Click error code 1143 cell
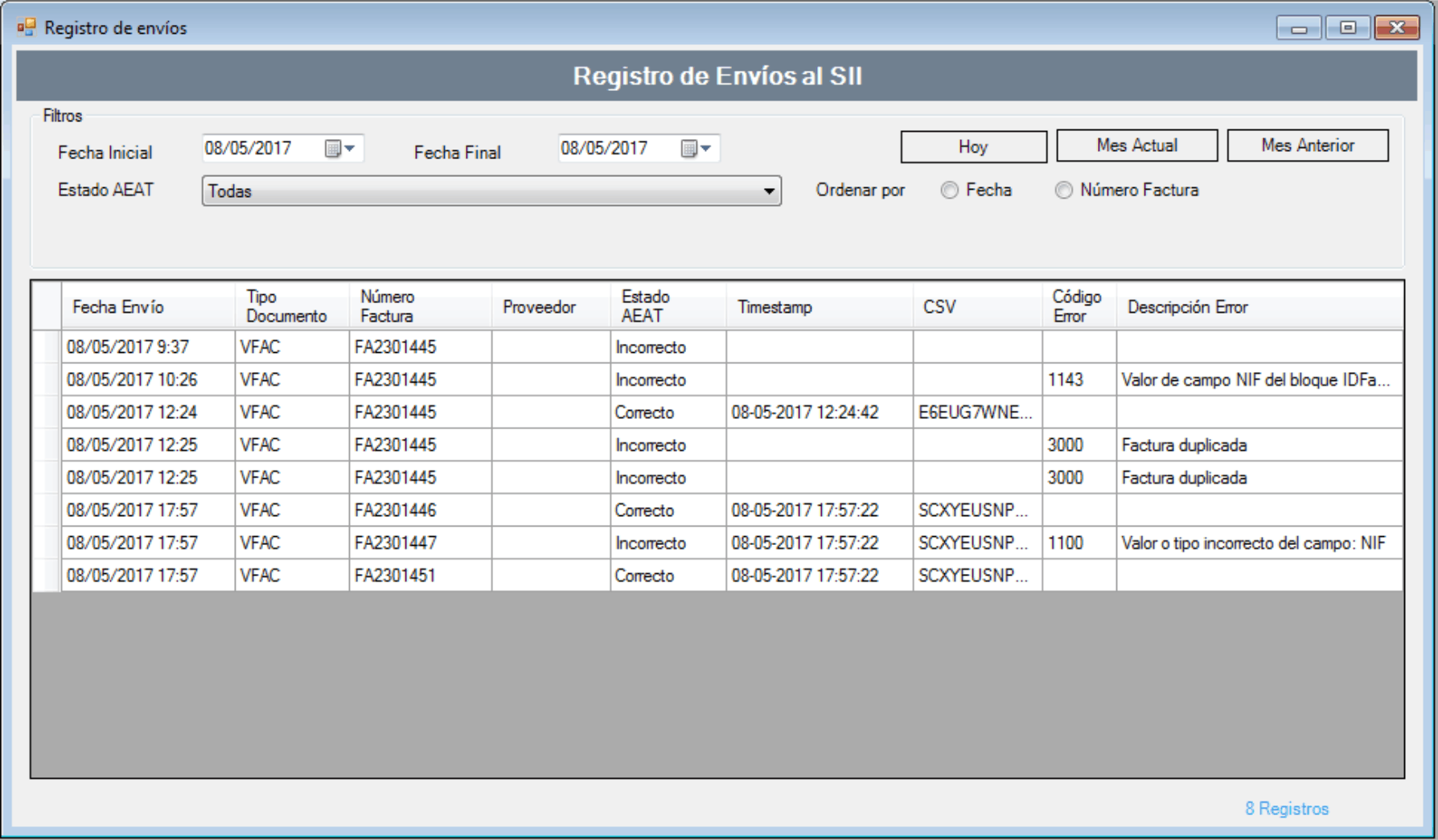The height and width of the screenshot is (840, 1438). tap(1079, 379)
